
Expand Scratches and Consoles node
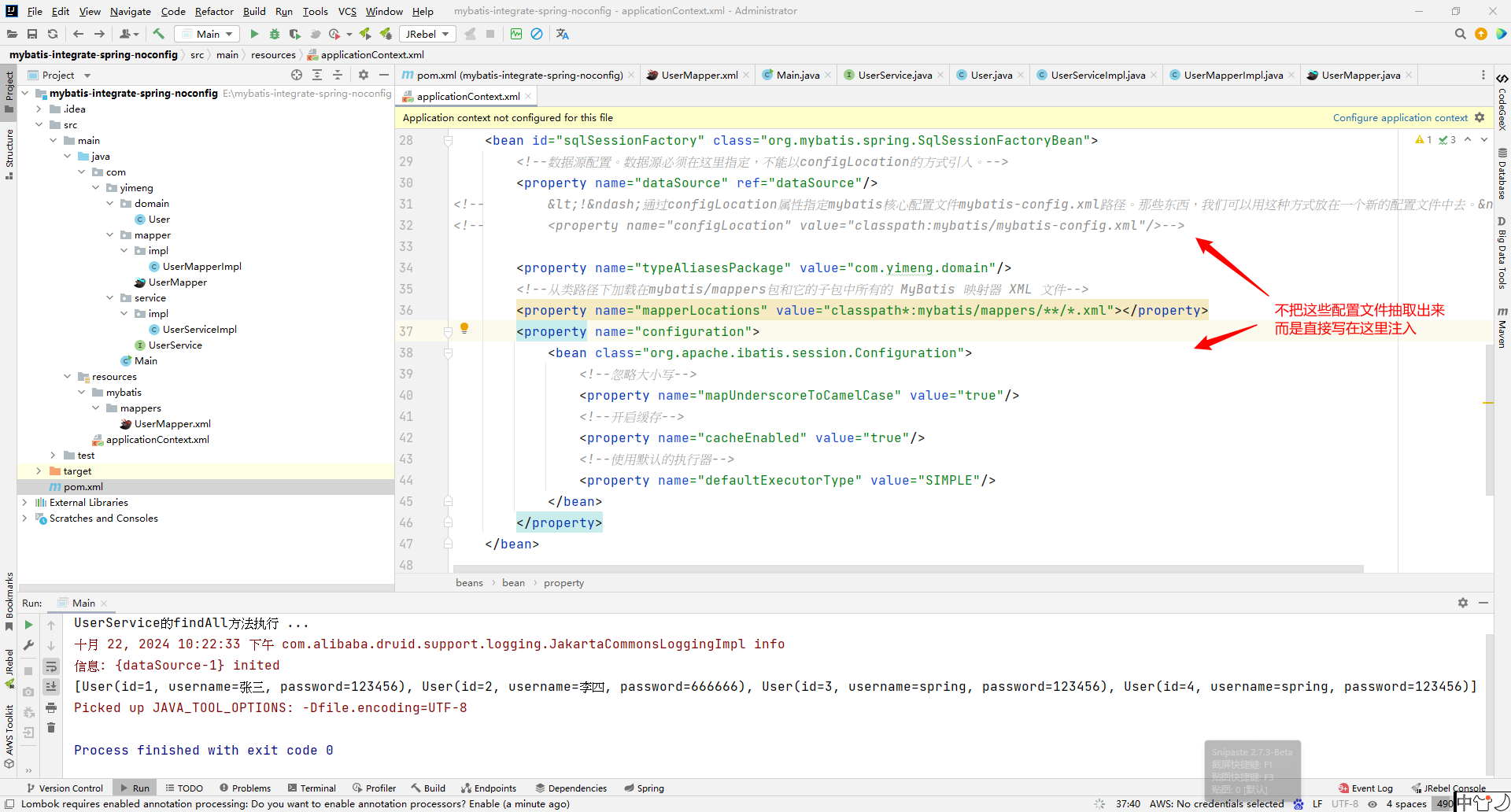(x=24, y=518)
